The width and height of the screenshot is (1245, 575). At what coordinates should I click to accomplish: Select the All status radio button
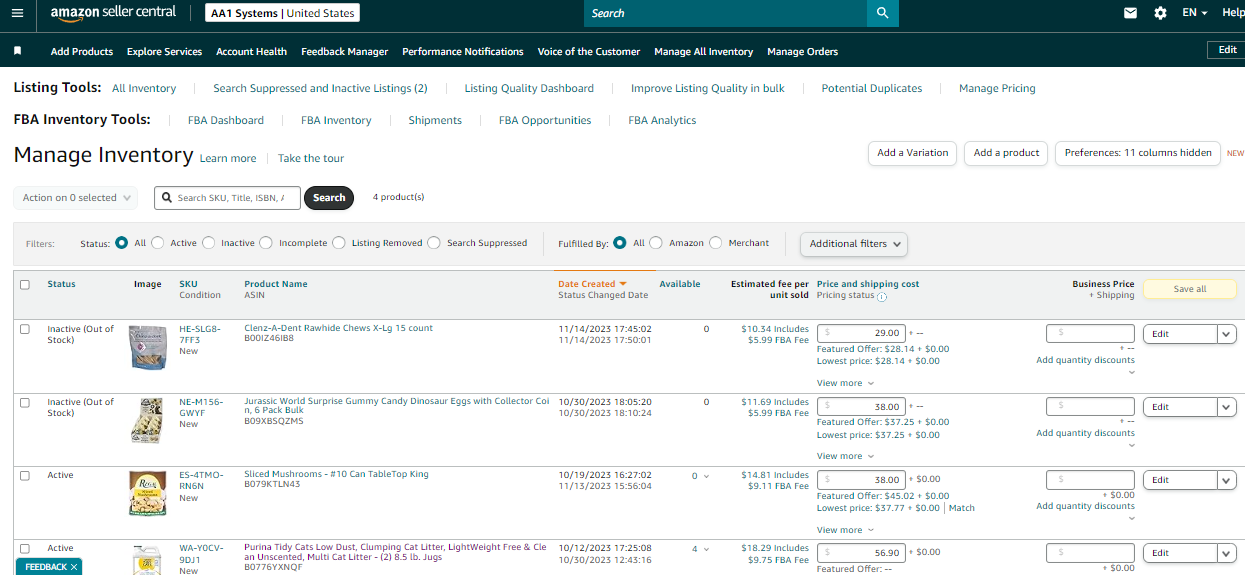pyautogui.click(x=122, y=243)
